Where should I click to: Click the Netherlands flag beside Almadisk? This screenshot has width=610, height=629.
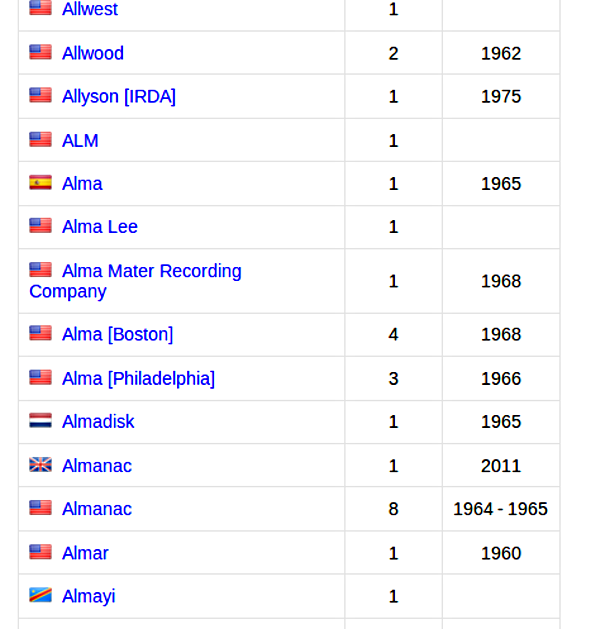[40, 421]
